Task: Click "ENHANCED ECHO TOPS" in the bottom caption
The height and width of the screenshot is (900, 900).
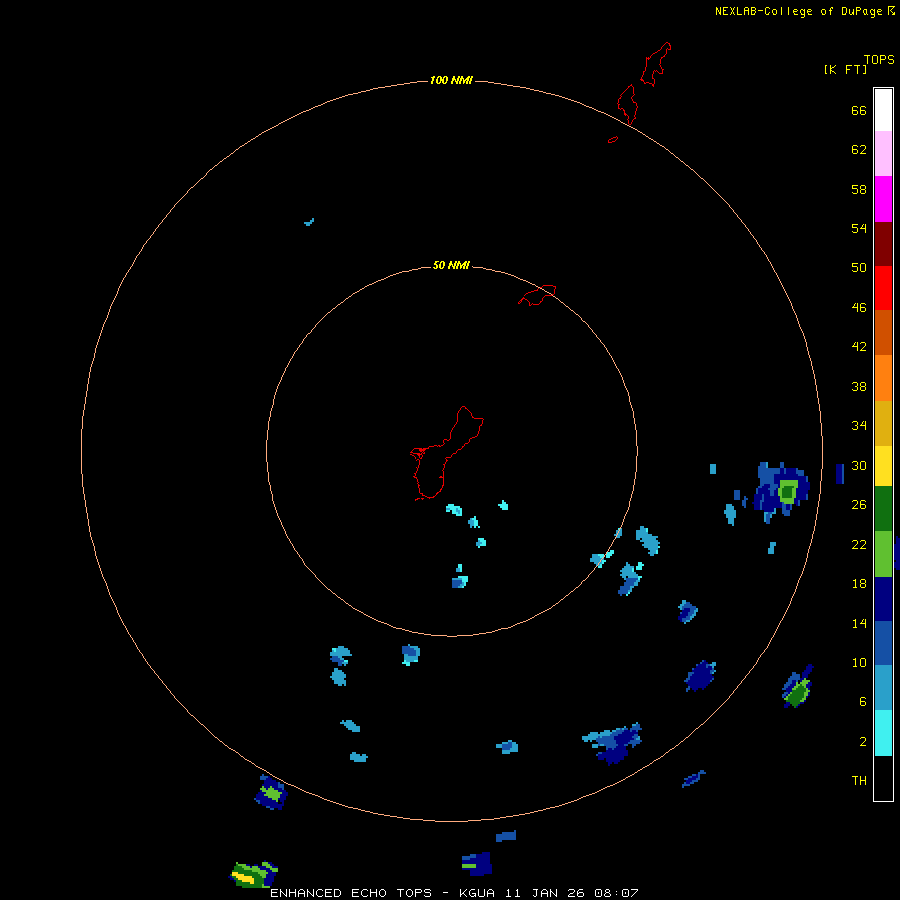Action: (x=351, y=893)
